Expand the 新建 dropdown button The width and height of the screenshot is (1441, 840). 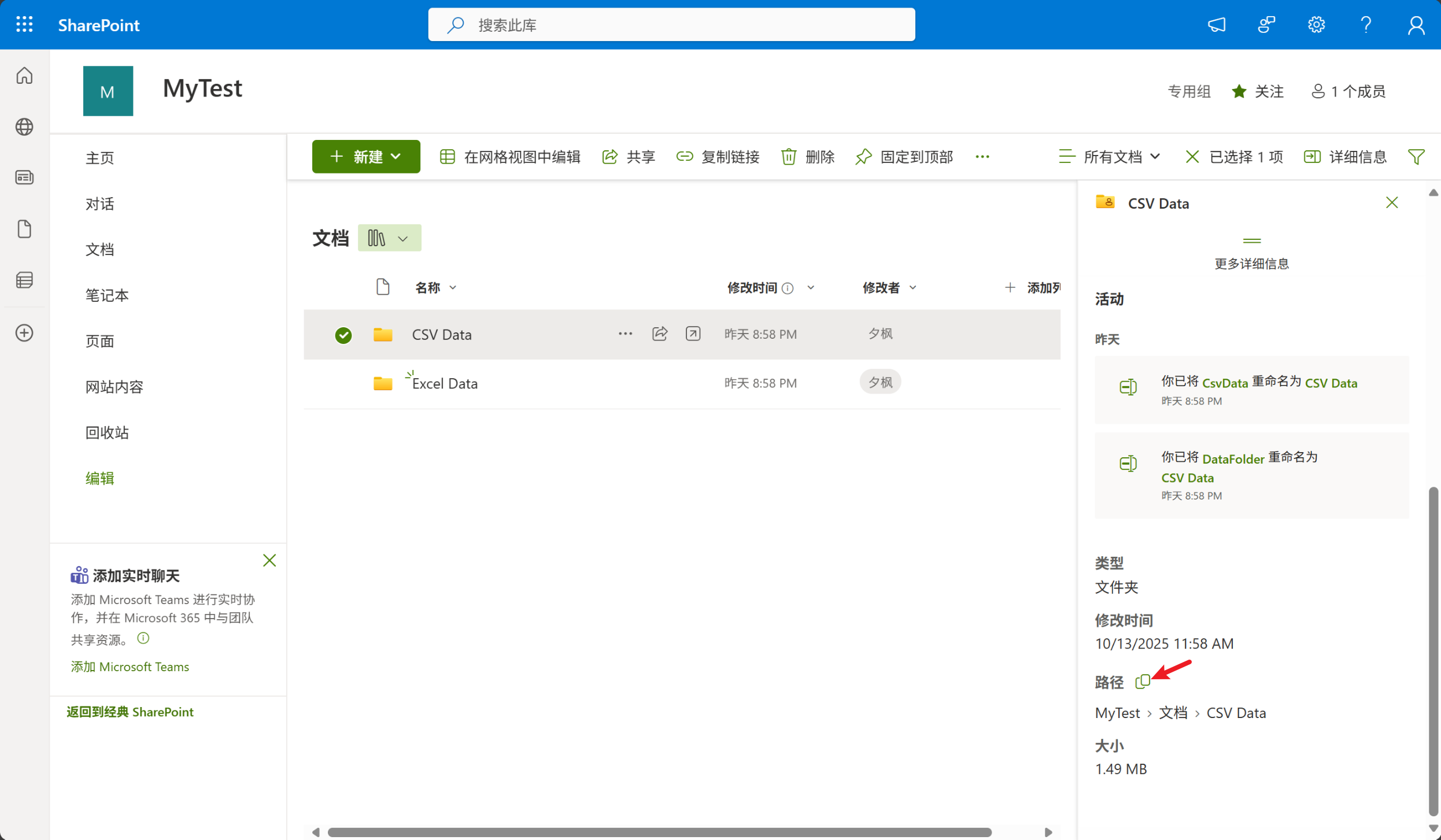coord(365,157)
